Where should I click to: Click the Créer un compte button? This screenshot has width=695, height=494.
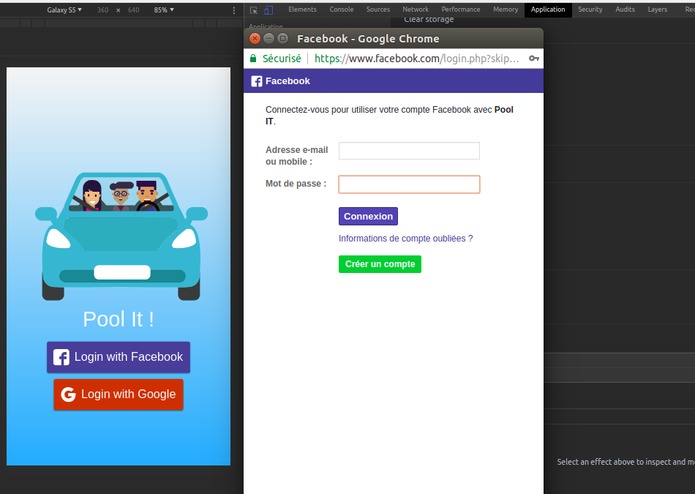point(380,264)
